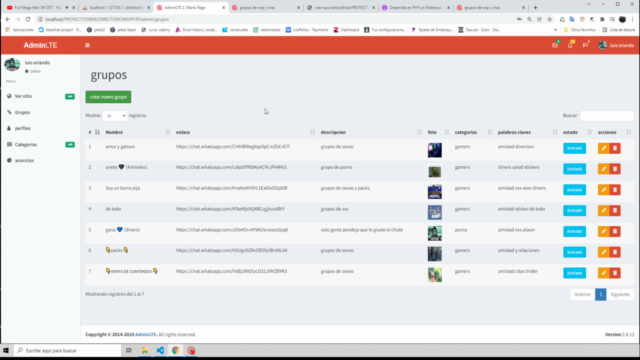Open Chrome from the taskbar
The width and height of the screenshot is (640, 360).
click(176, 351)
